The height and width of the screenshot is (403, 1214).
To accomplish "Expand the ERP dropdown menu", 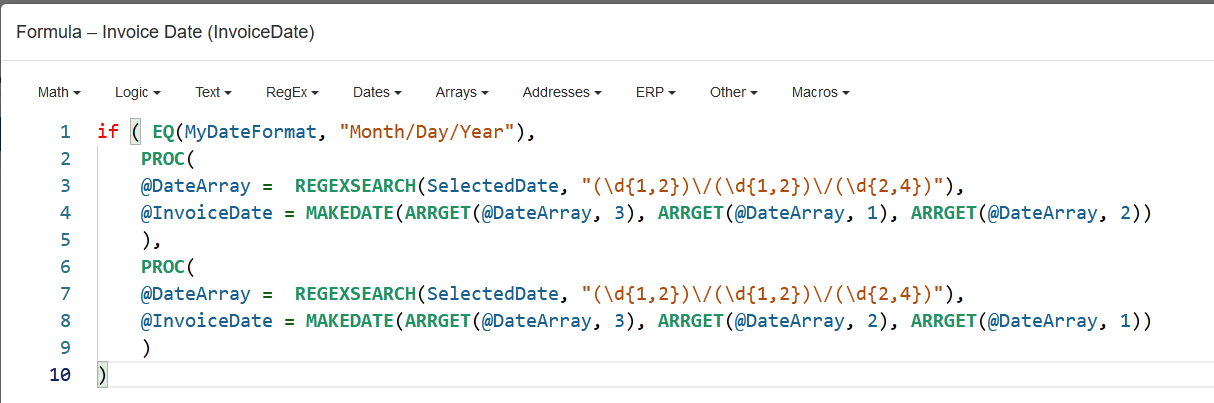I will coord(656,92).
